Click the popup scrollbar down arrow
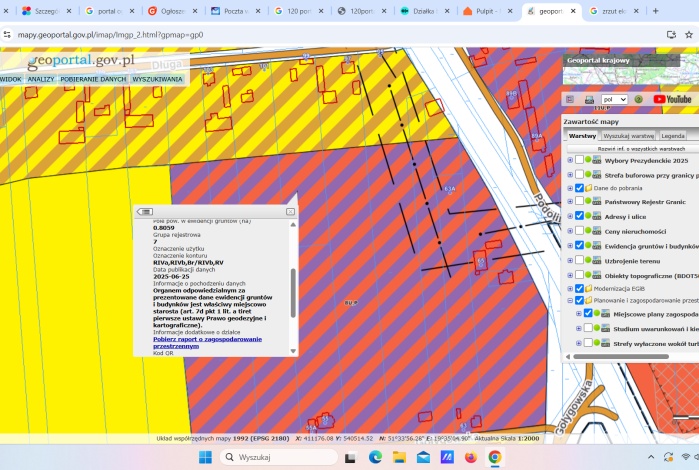Viewport: 699px width, 470px height. click(293, 351)
